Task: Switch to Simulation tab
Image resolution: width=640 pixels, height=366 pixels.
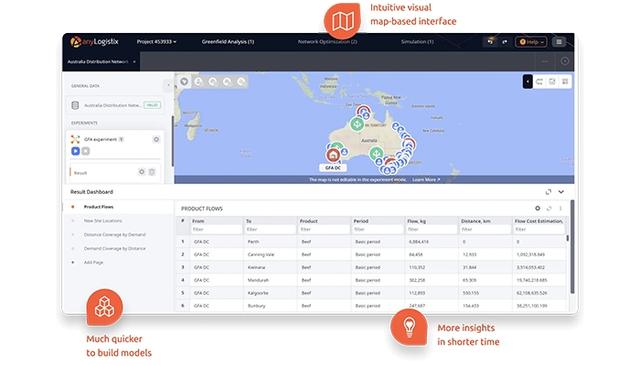Action: pyautogui.click(x=417, y=42)
